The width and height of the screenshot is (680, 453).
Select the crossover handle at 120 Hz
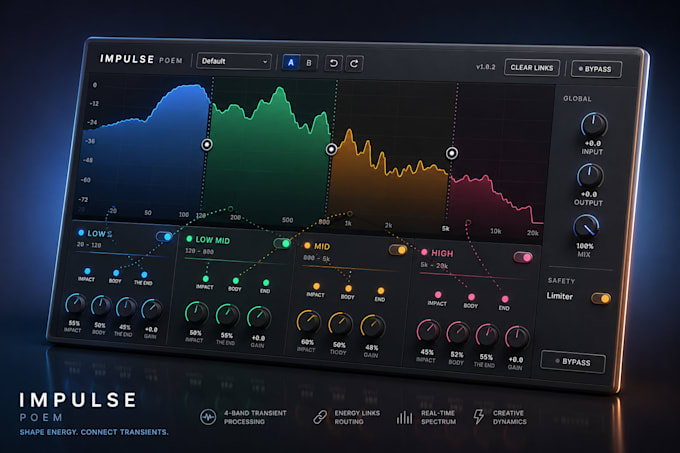point(207,144)
